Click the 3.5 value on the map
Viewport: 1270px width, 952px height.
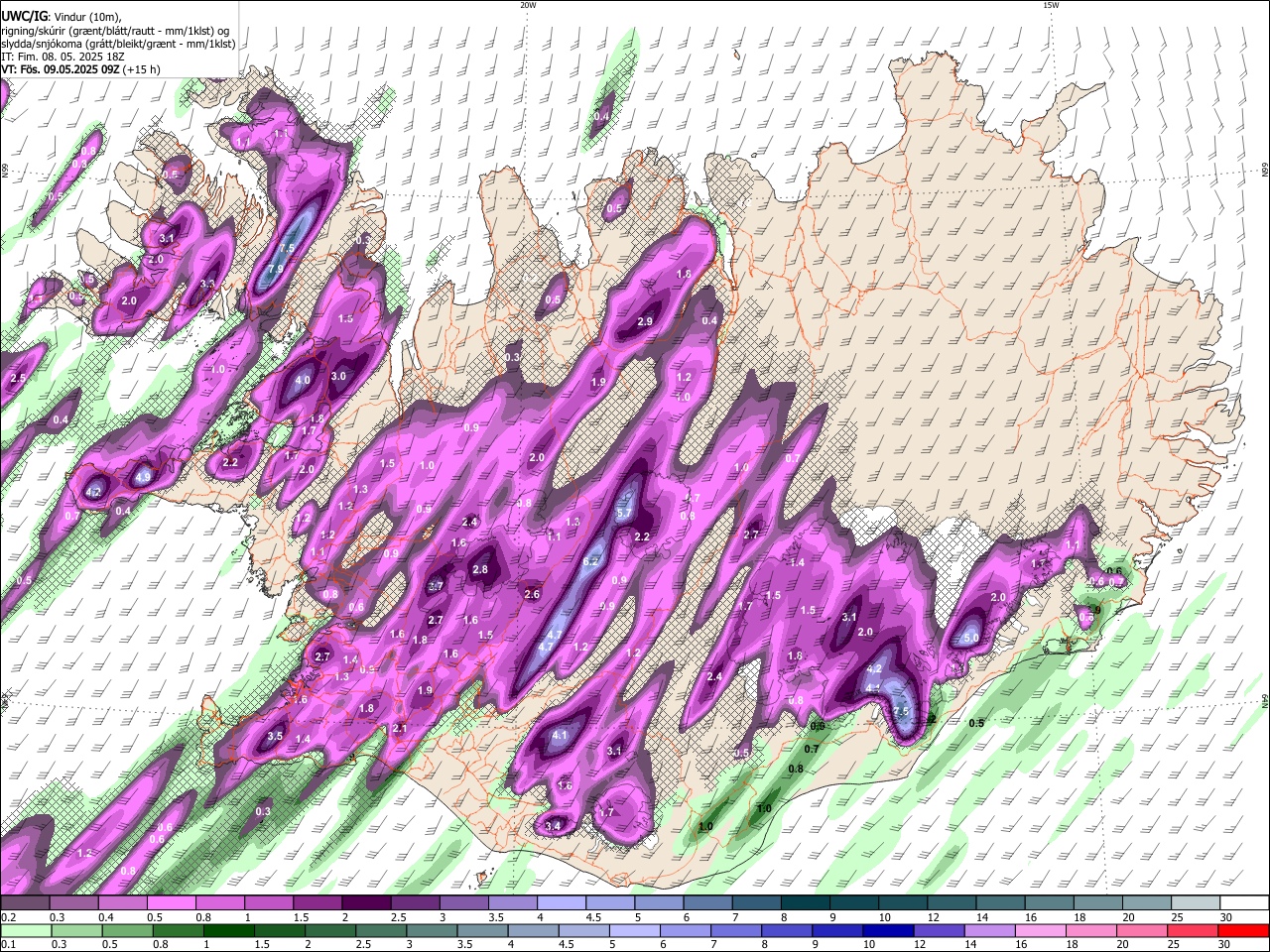pyautogui.click(x=276, y=736)
